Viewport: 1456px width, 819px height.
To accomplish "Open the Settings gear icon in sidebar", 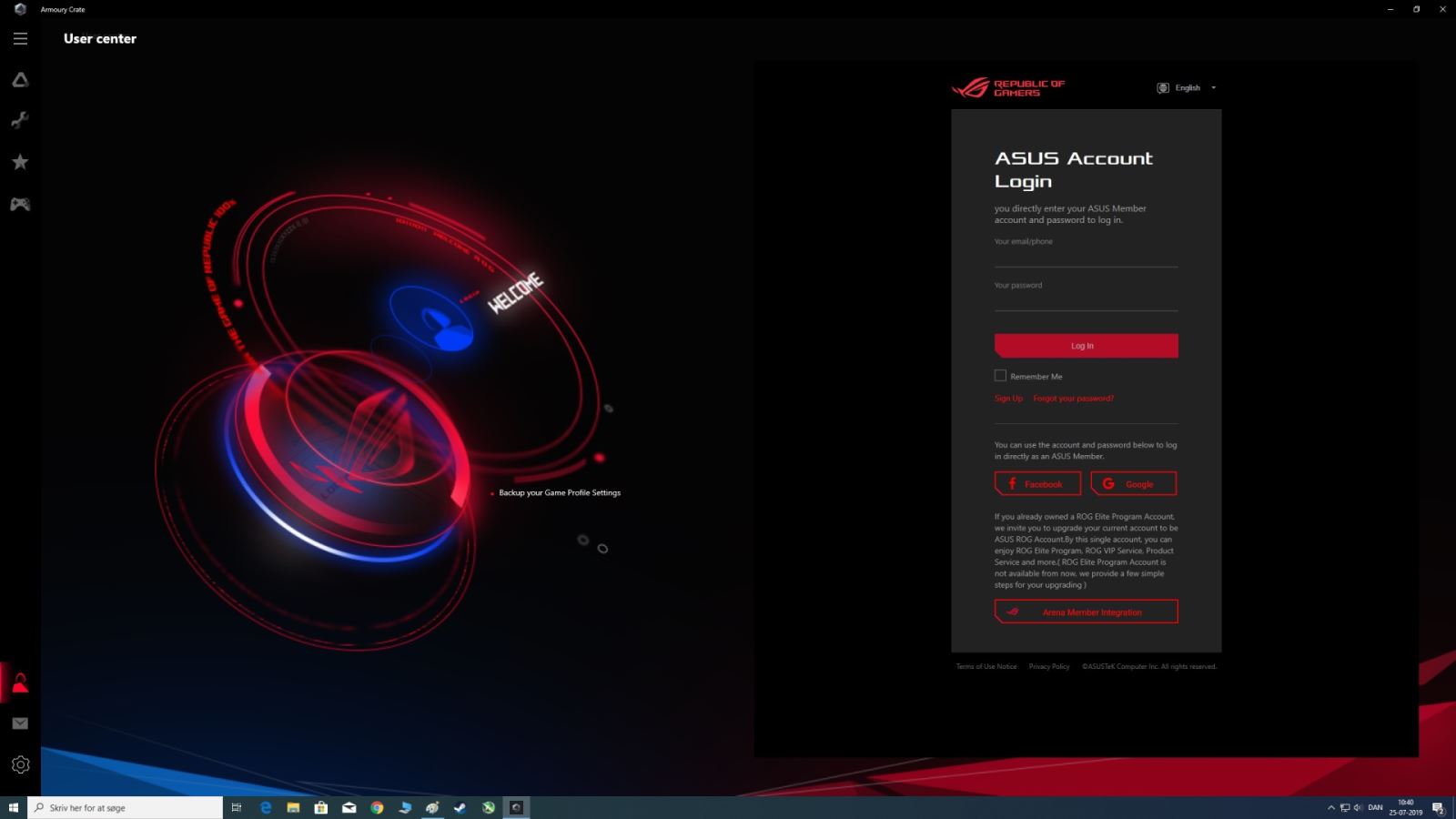I will coord(20,765).
